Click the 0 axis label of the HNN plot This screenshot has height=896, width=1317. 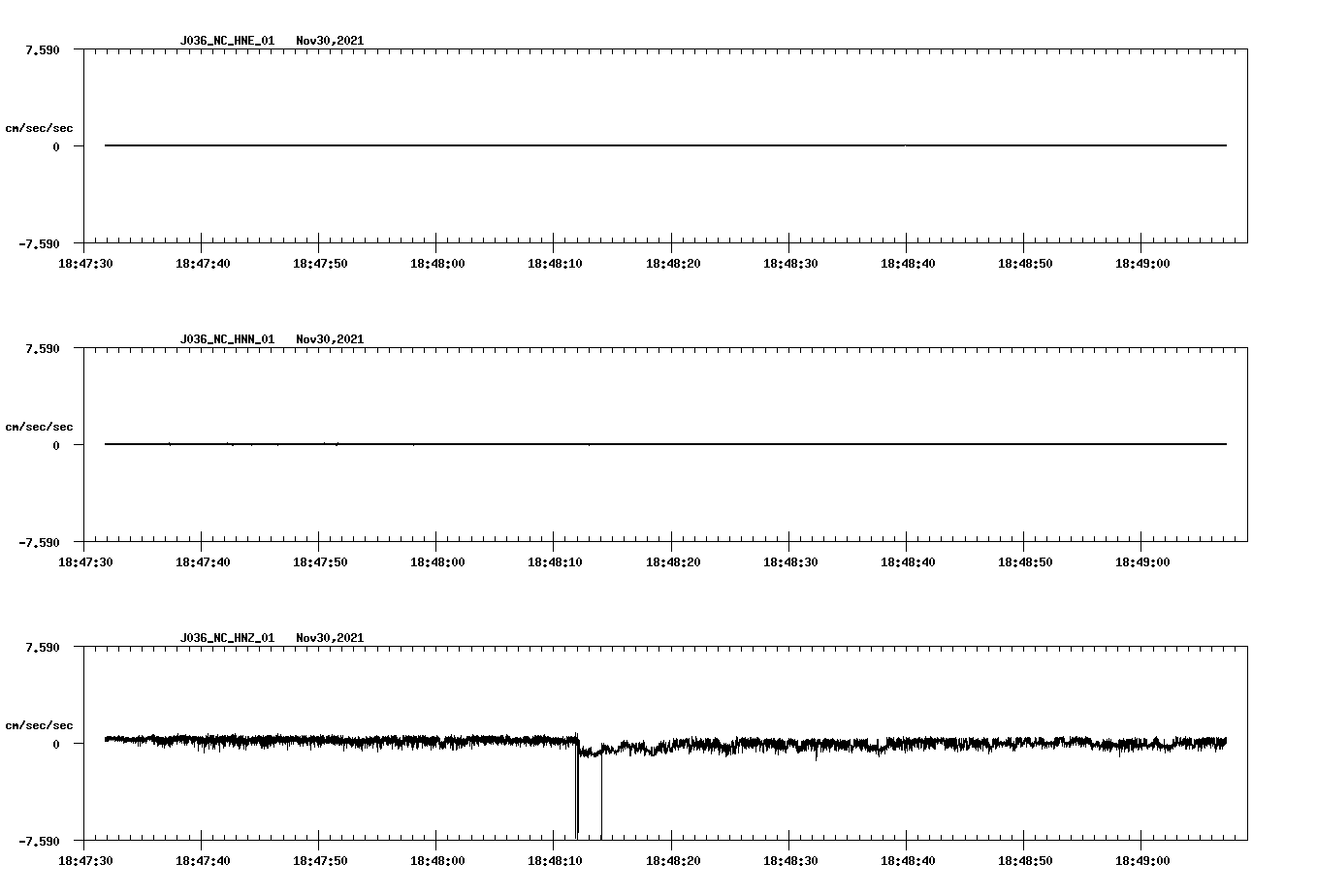(56, 445)
